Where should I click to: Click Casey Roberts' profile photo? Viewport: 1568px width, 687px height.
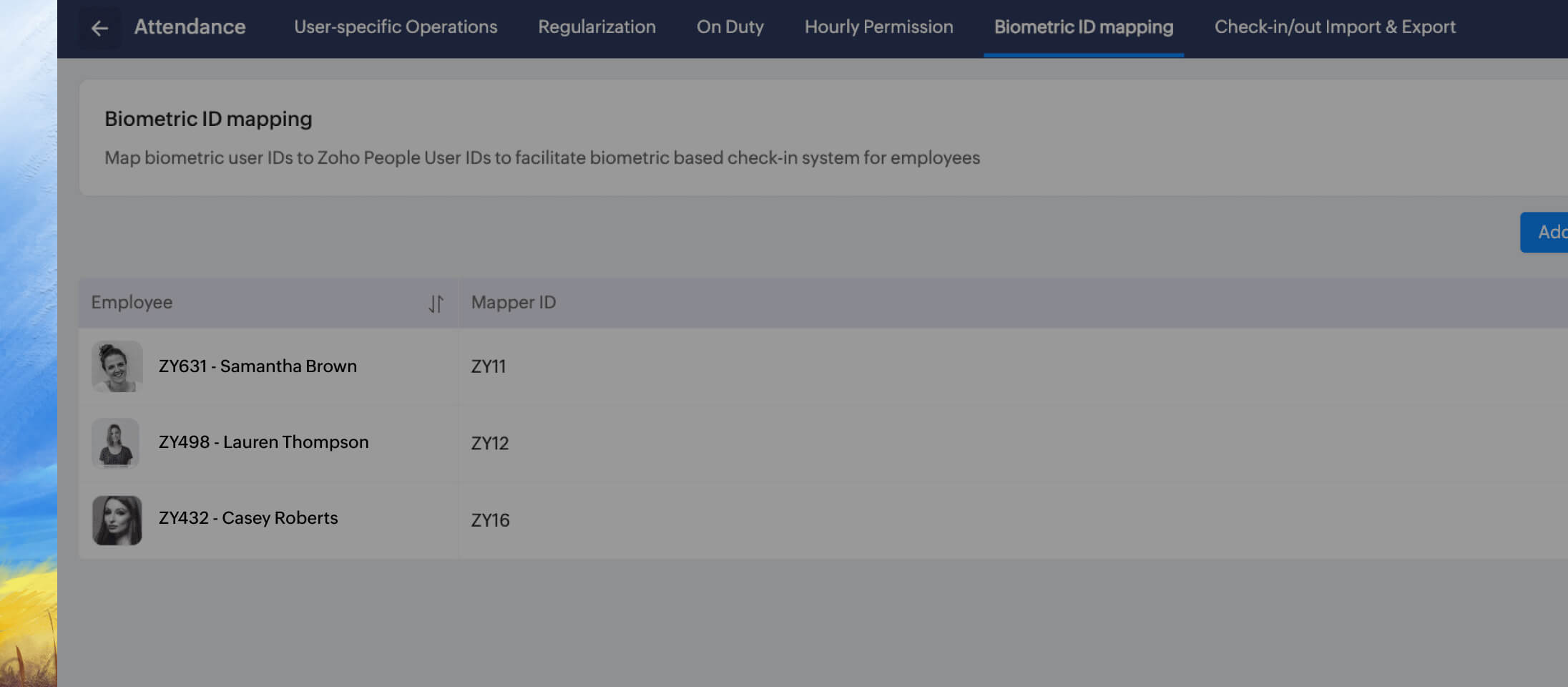[117, 520]
